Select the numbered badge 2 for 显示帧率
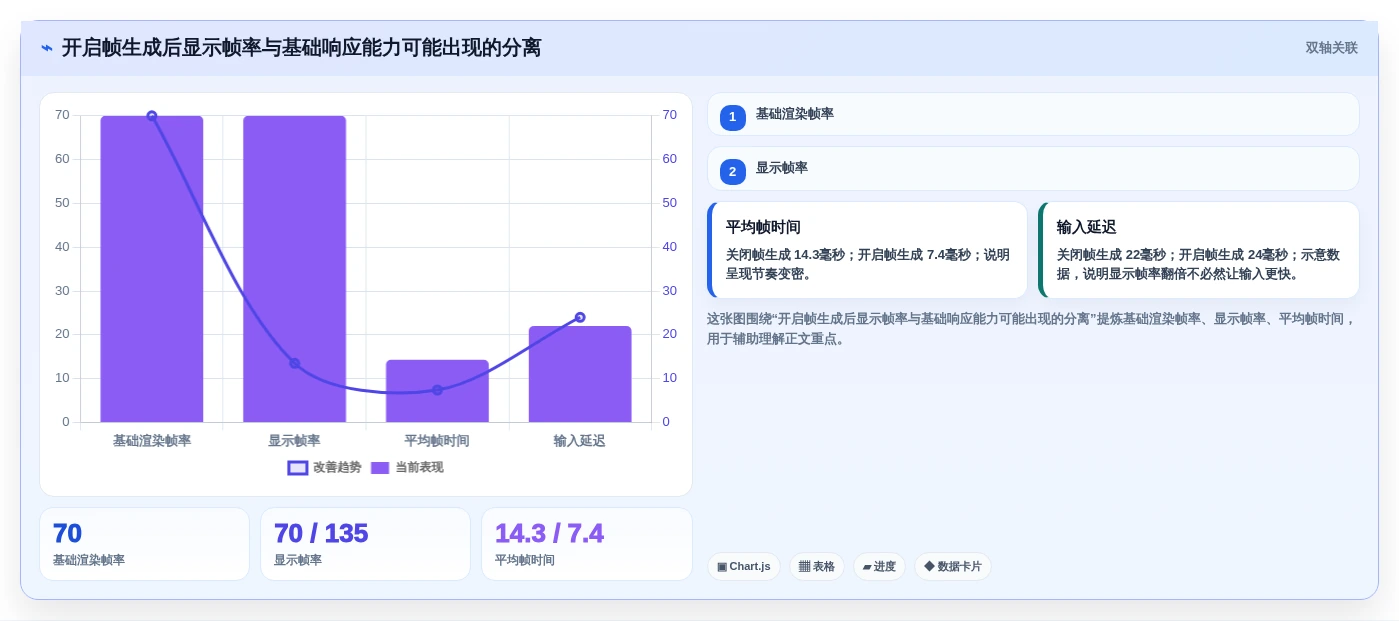 [x=733, y=172]
